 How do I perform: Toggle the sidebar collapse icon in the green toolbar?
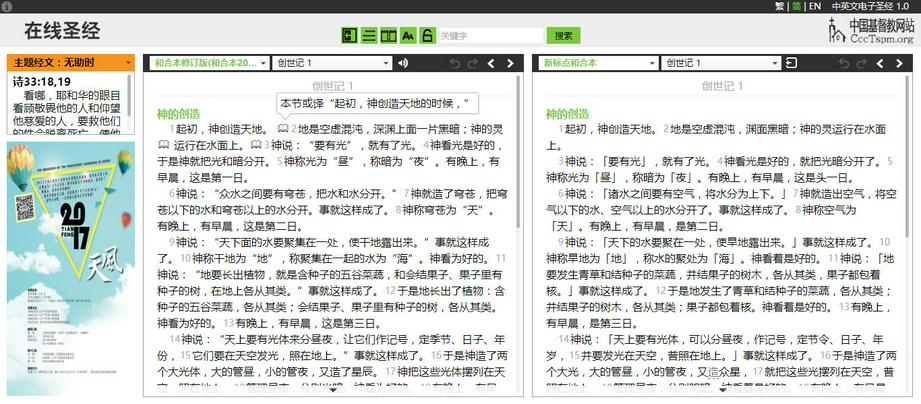[x=349, y=36]
